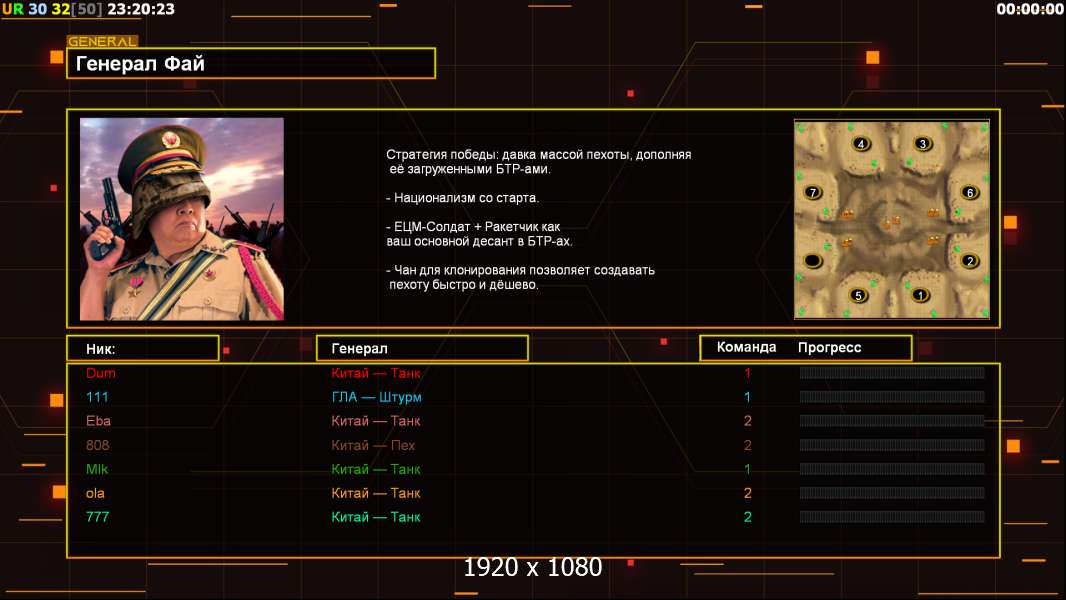1066x600 pixels.
Task: Click Eba's general Китай — Танк
Action: (x=375, y=421)
